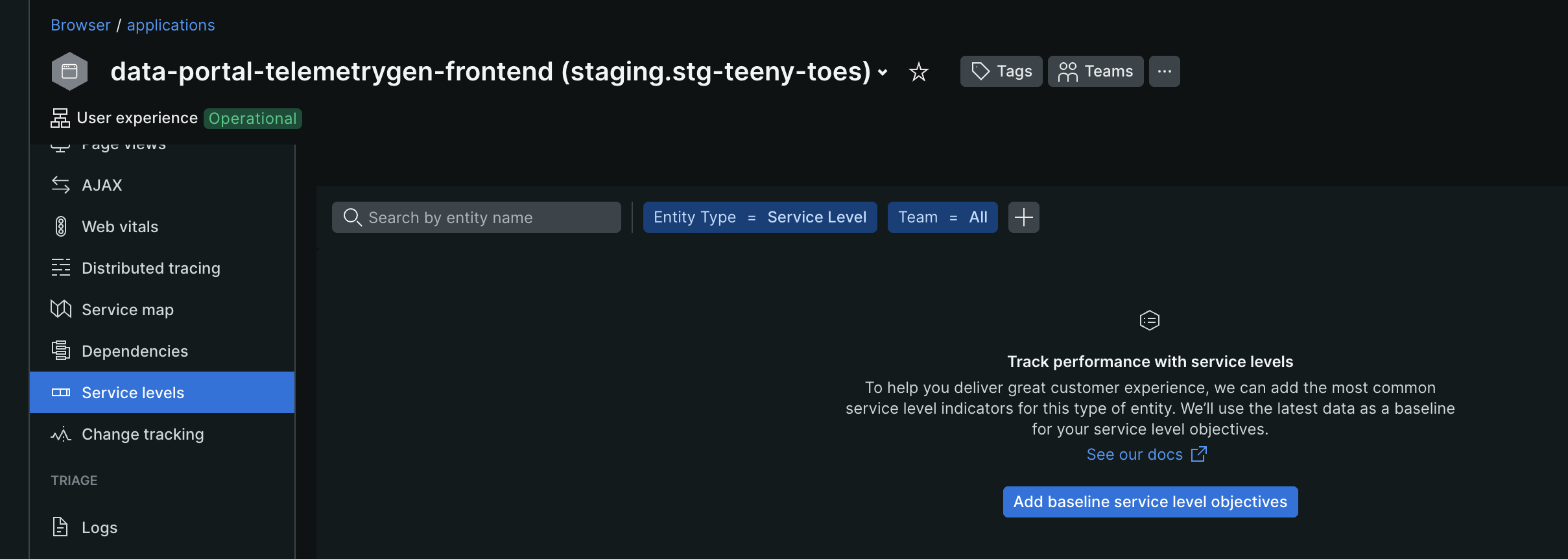Open the Team filter dropdown

click(x=942, y=217)
